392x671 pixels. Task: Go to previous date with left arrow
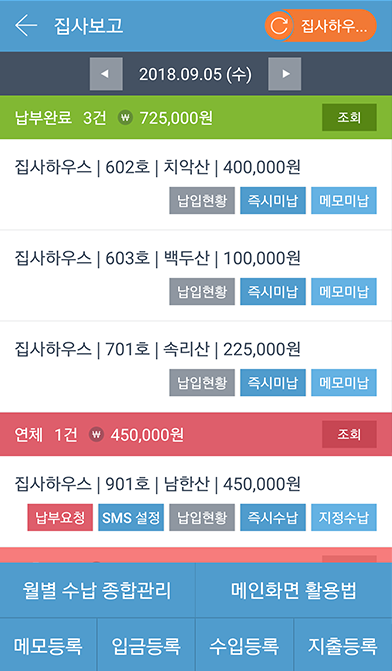[x=106, y=74]
